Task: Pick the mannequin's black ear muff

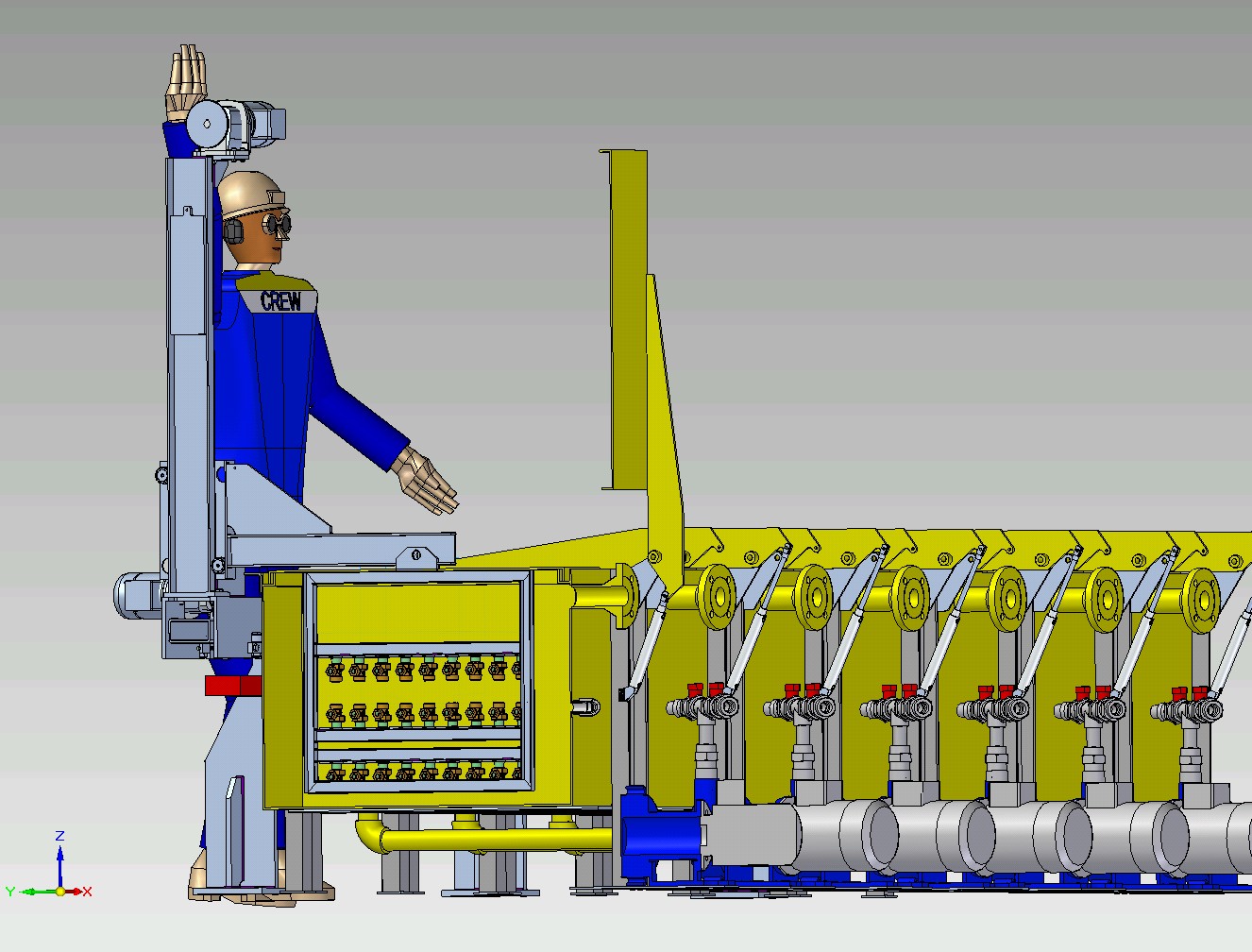Action: pos(233,231)
